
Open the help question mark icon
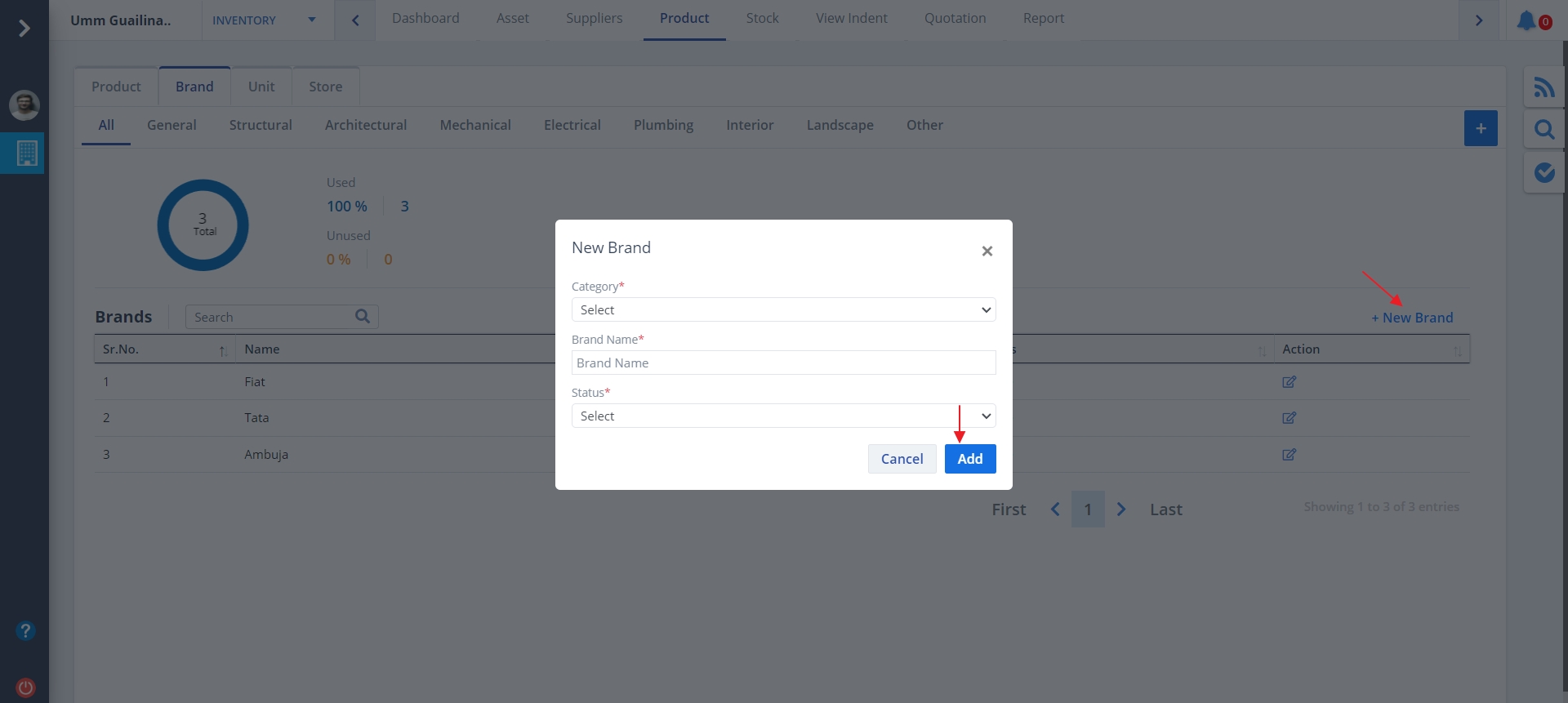25,631
